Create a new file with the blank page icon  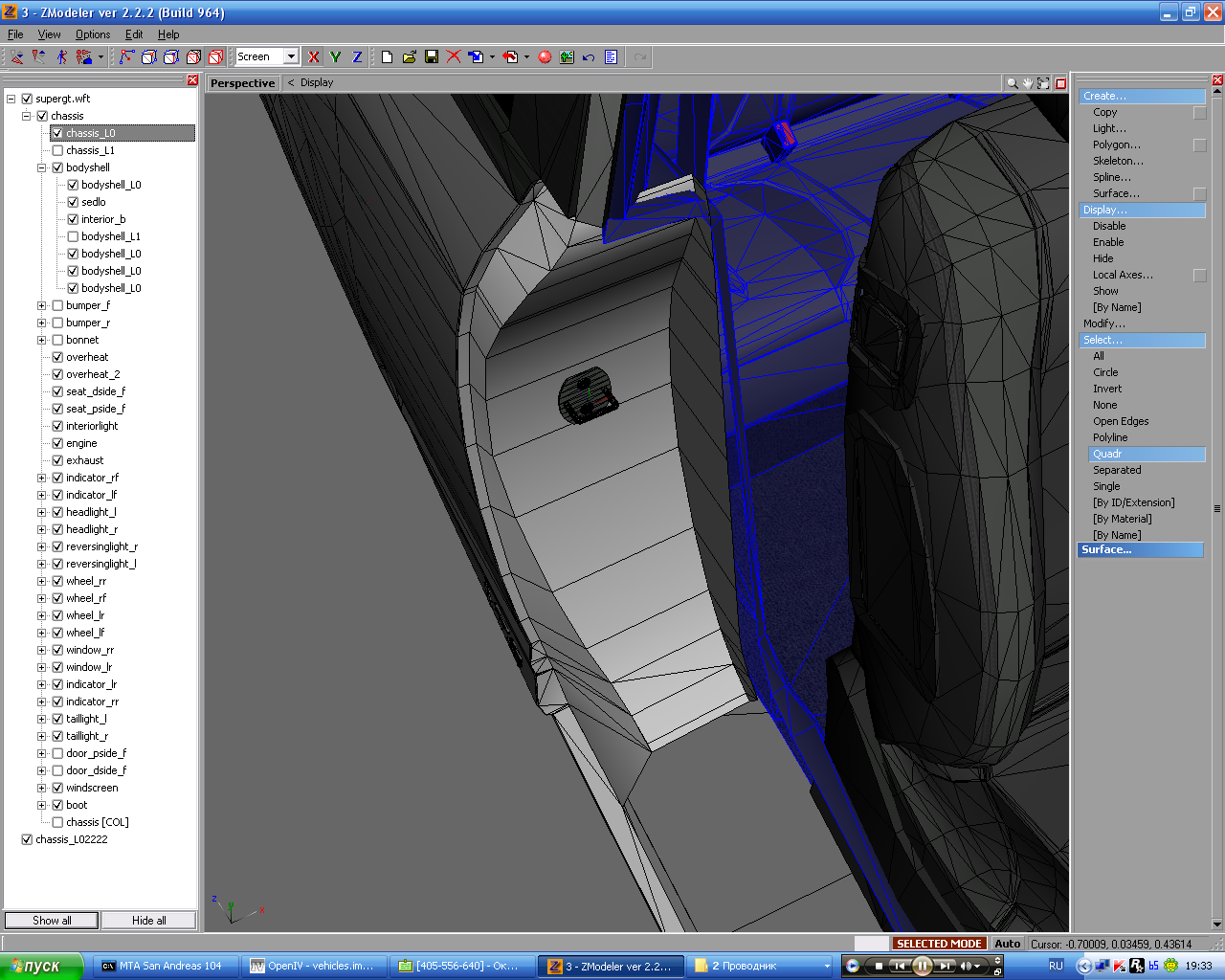[387, 57]
